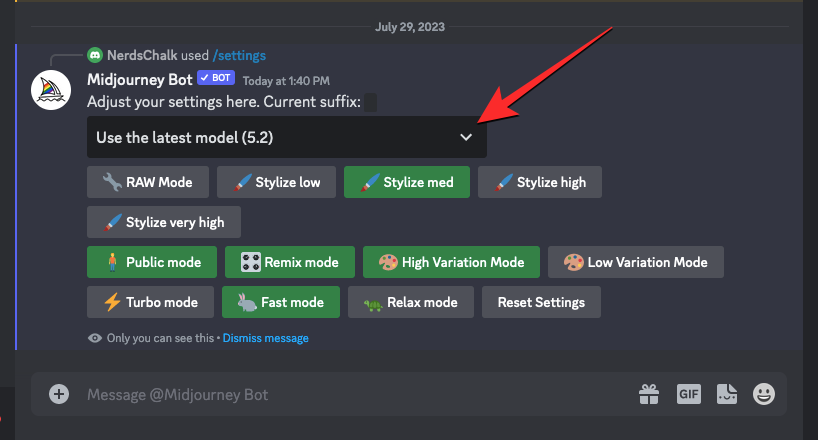The height and width of the screenshot is (440, 818).
Task: Click the Discord logo beside NerdsChalk
Action: tap(95, 55)
